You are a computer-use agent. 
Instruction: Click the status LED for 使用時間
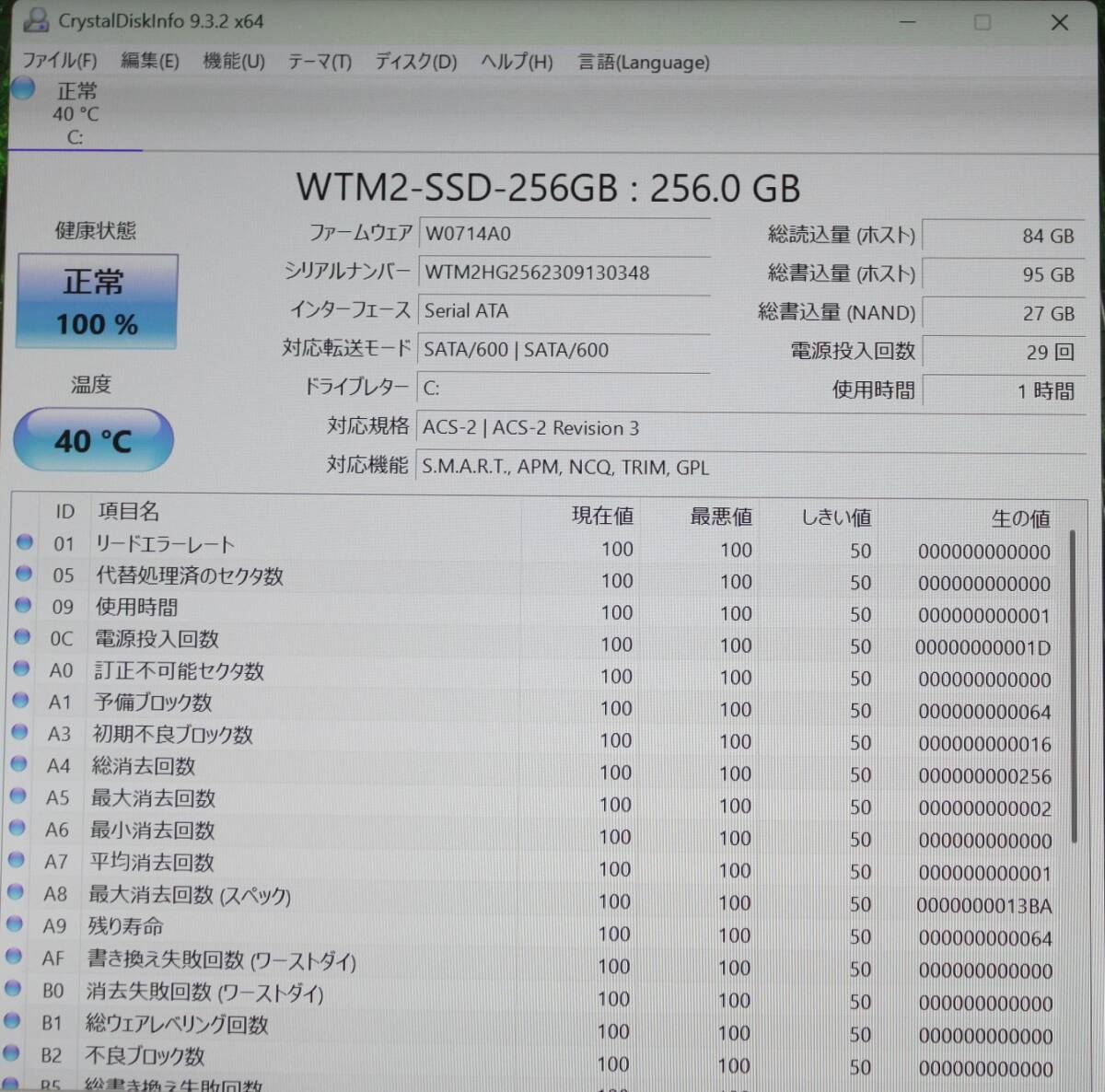(x=24, y=606)
